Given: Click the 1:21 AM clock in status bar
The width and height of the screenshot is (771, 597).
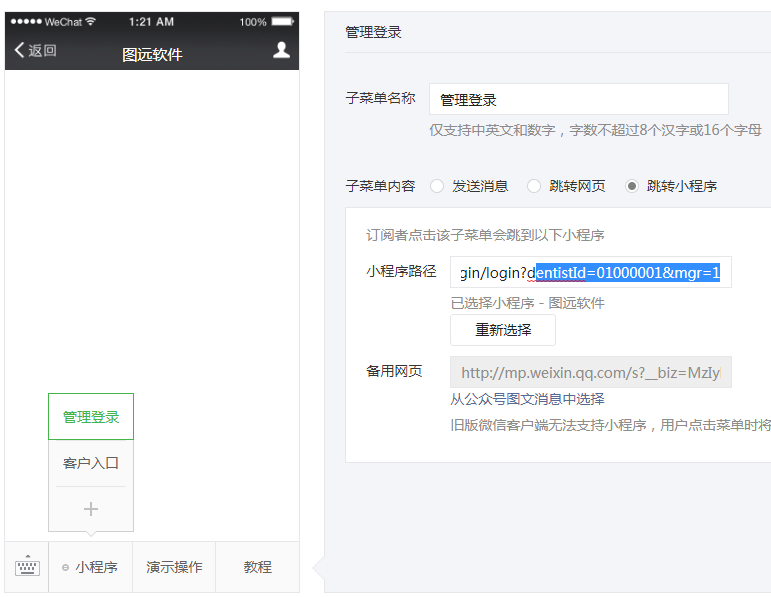Looking at the screenshot, I should pos(151,22).
